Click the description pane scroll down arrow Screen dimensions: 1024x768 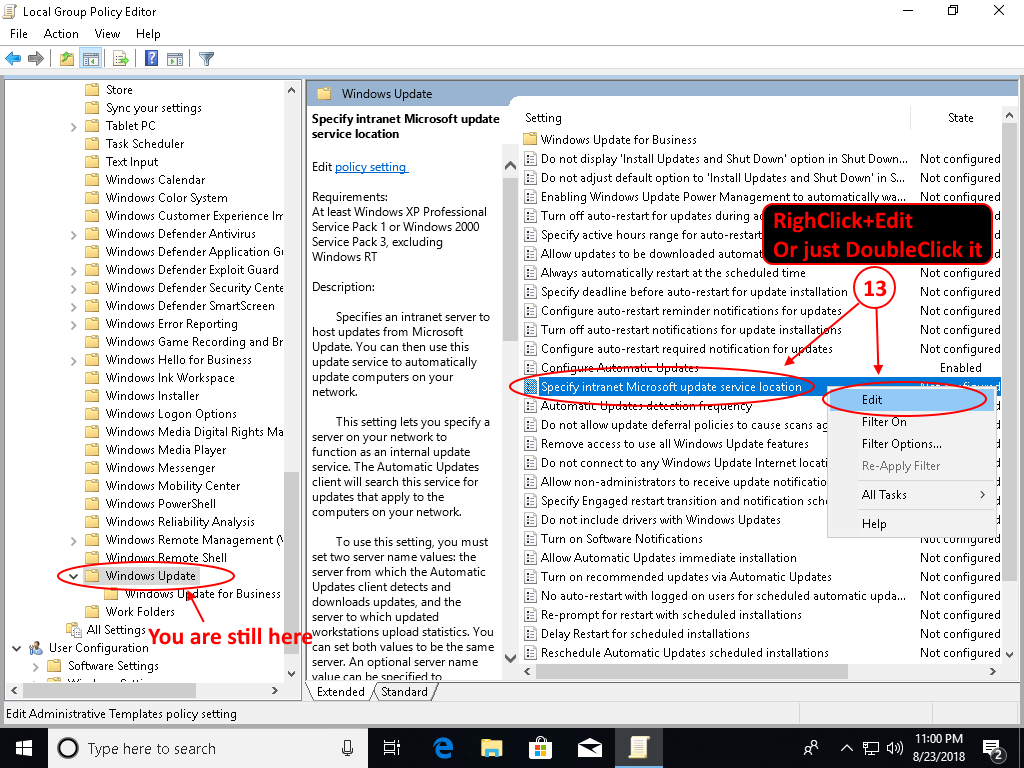(x=511, y=658)
